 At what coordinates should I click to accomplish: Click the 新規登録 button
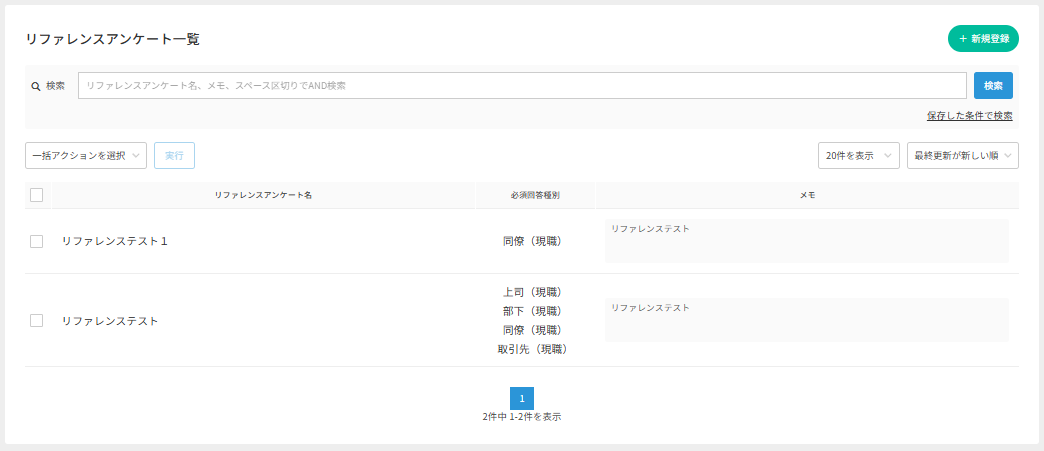(983, 39)
